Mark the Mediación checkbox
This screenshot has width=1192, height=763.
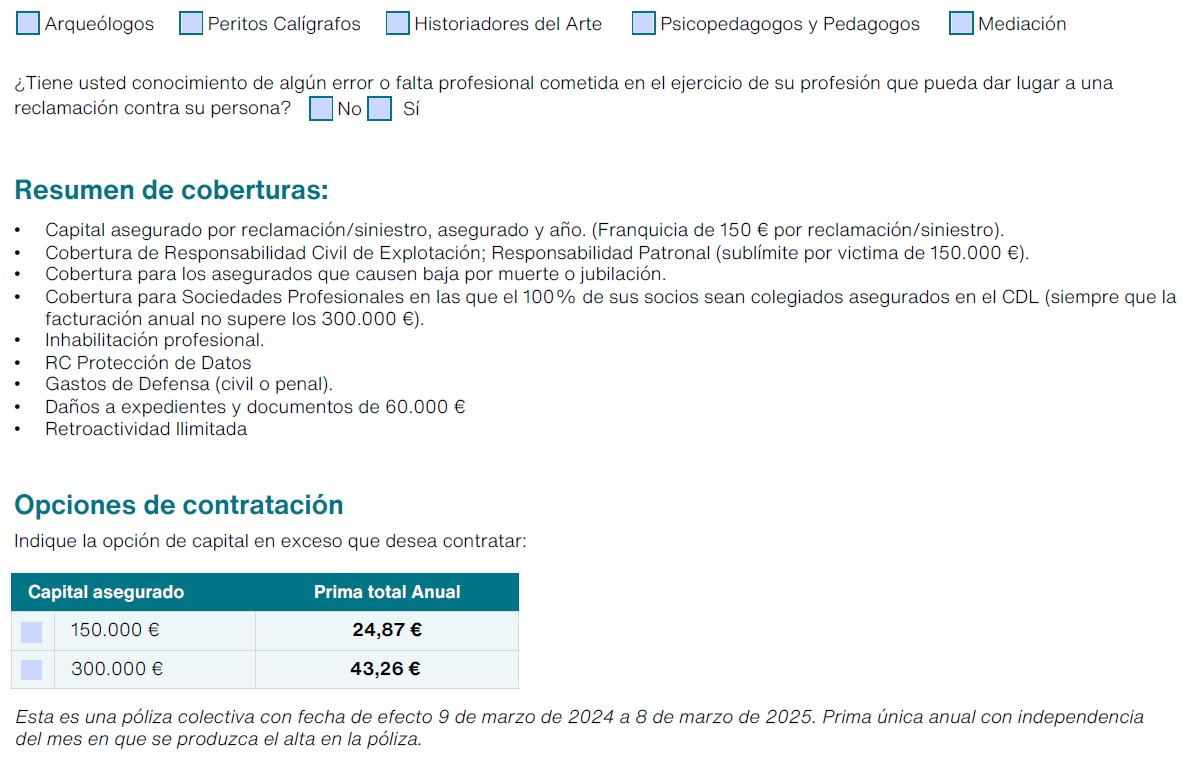click(x=962, y=24)
